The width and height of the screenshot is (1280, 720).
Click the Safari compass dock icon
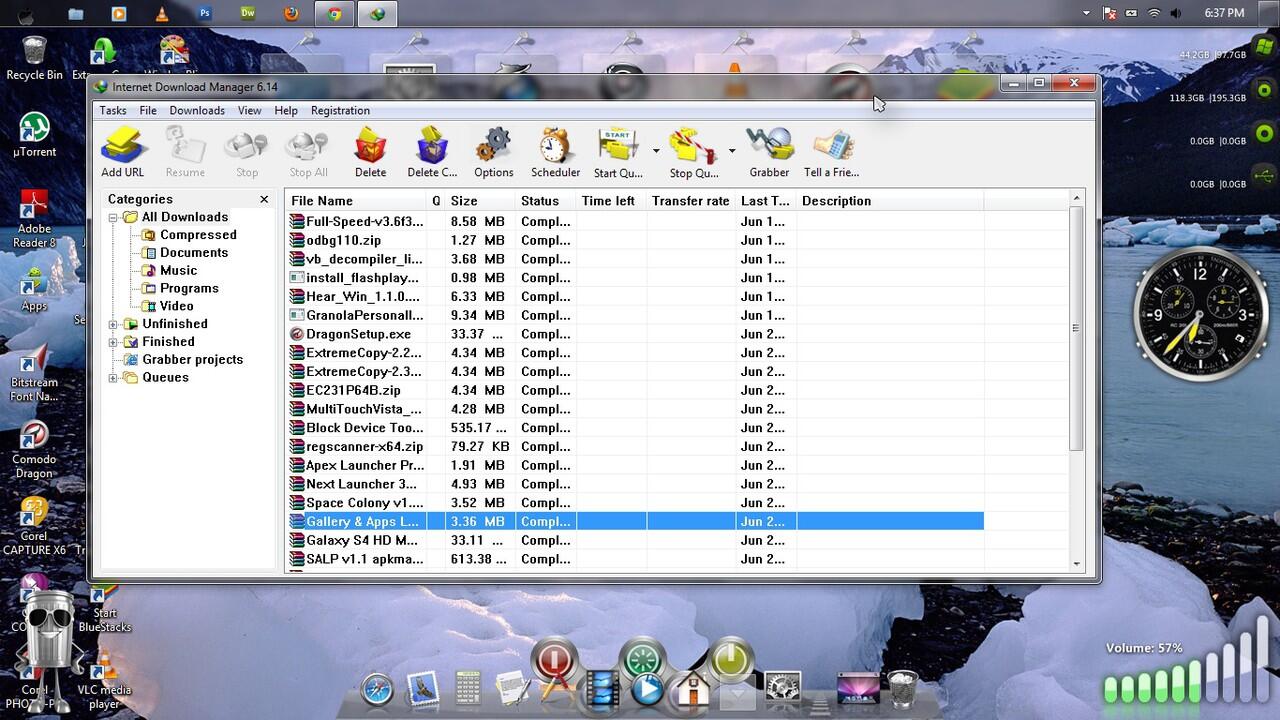pyautogui.click(x=377, y=690)
